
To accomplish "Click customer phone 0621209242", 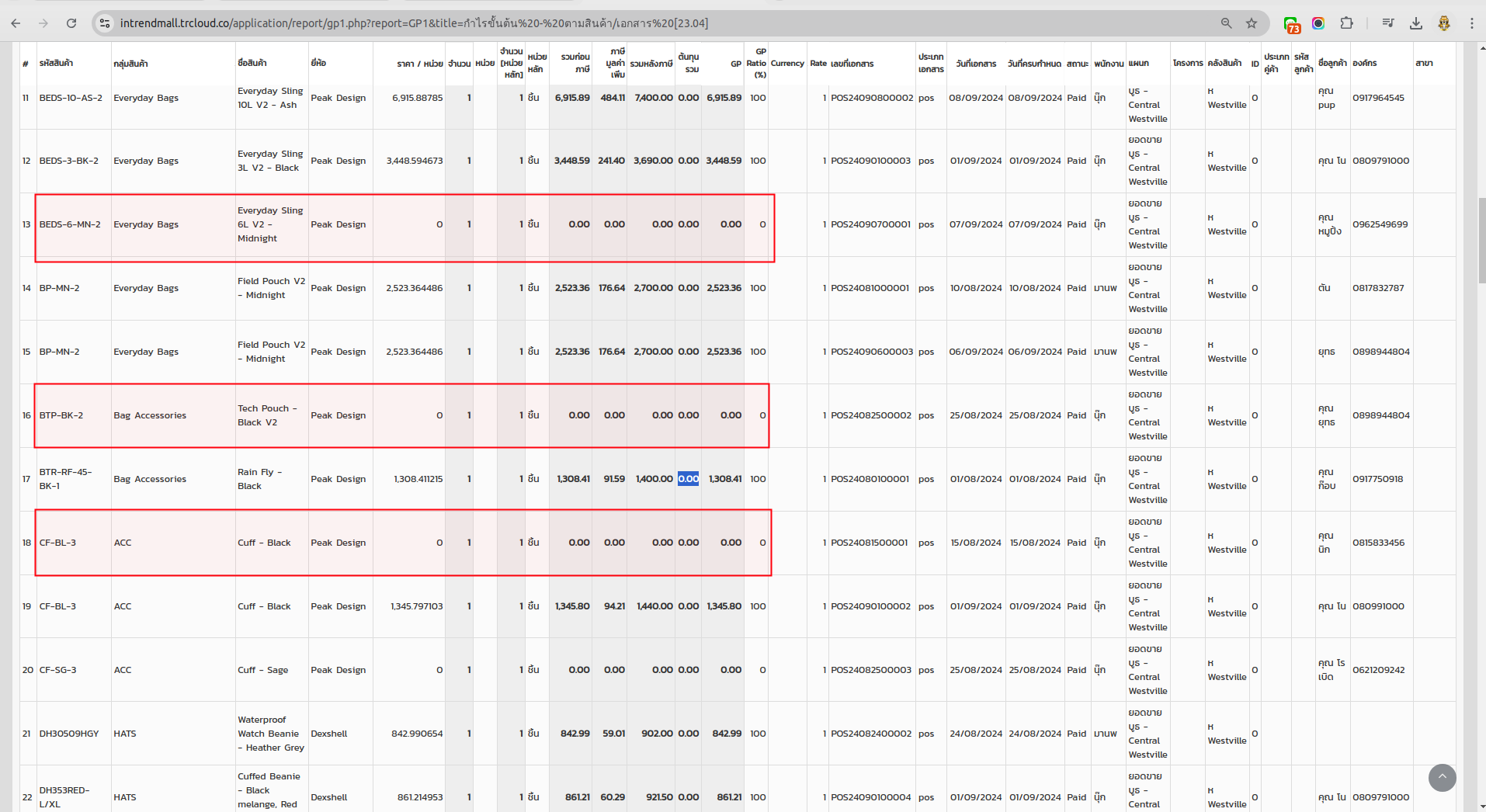I will pos(1379,670).
